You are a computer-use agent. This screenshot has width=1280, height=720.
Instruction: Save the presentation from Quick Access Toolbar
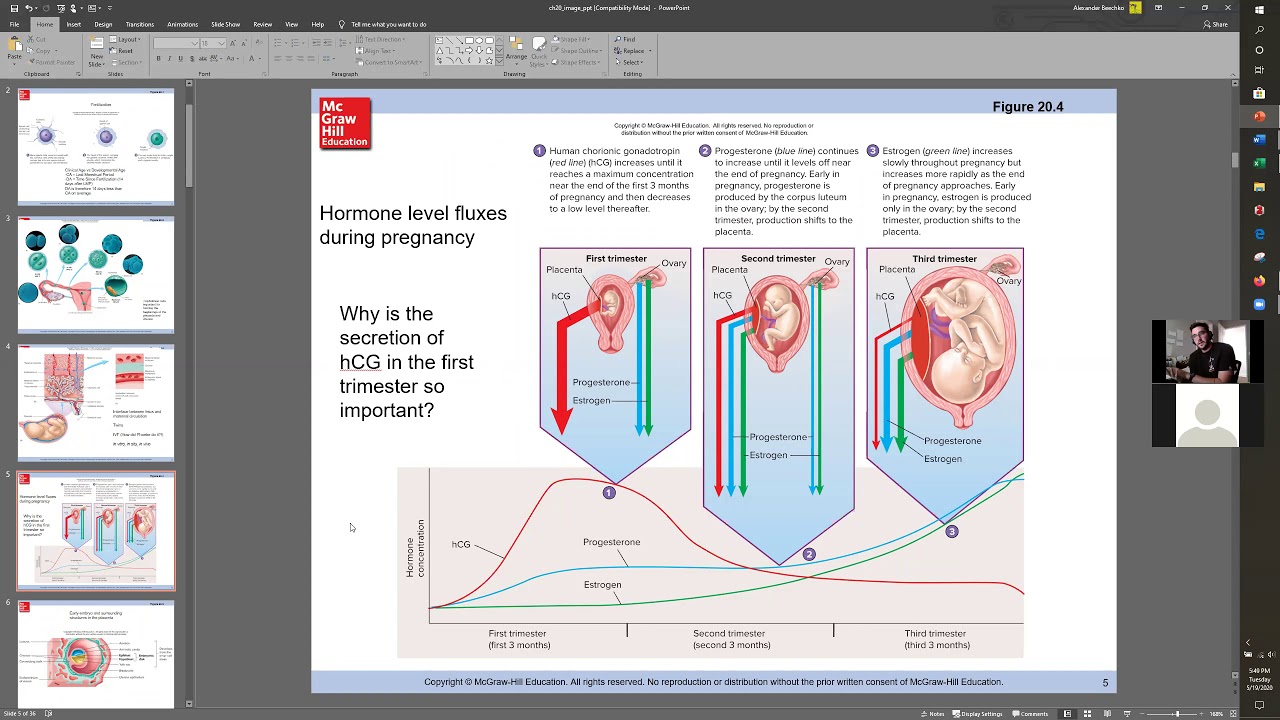point(14,8)
